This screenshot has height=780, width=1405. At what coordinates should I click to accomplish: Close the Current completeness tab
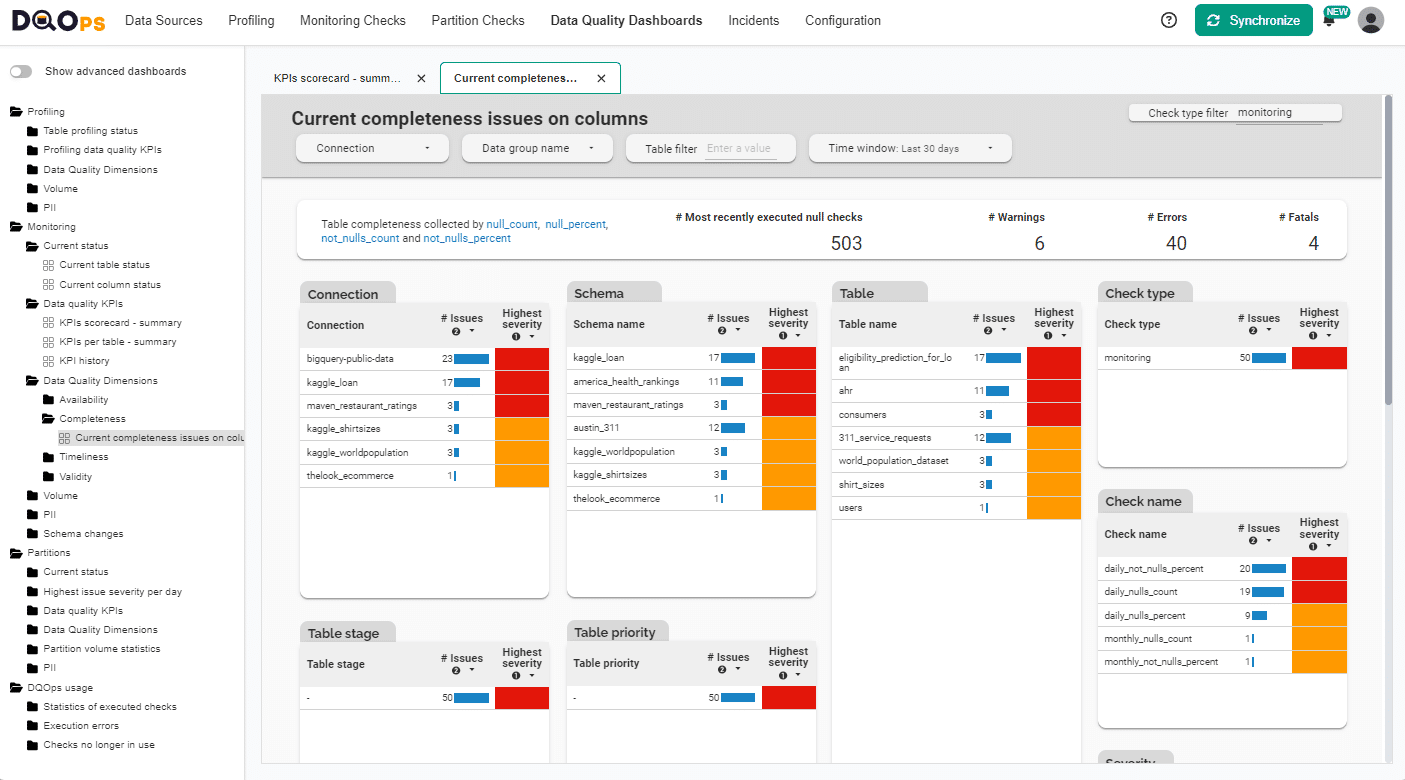point(601,78)
